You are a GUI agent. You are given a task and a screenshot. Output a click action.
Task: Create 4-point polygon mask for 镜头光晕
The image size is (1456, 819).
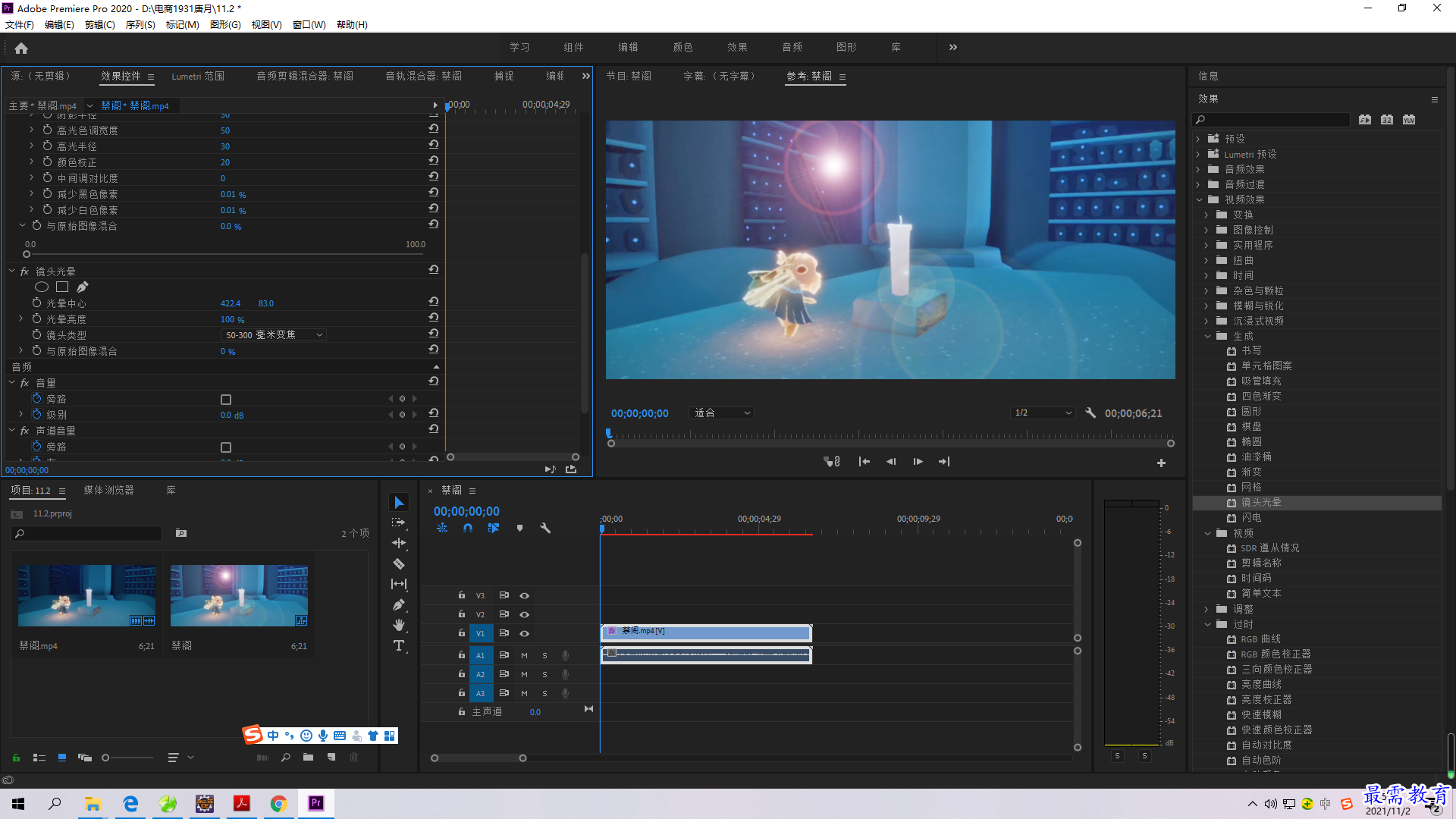62,287
